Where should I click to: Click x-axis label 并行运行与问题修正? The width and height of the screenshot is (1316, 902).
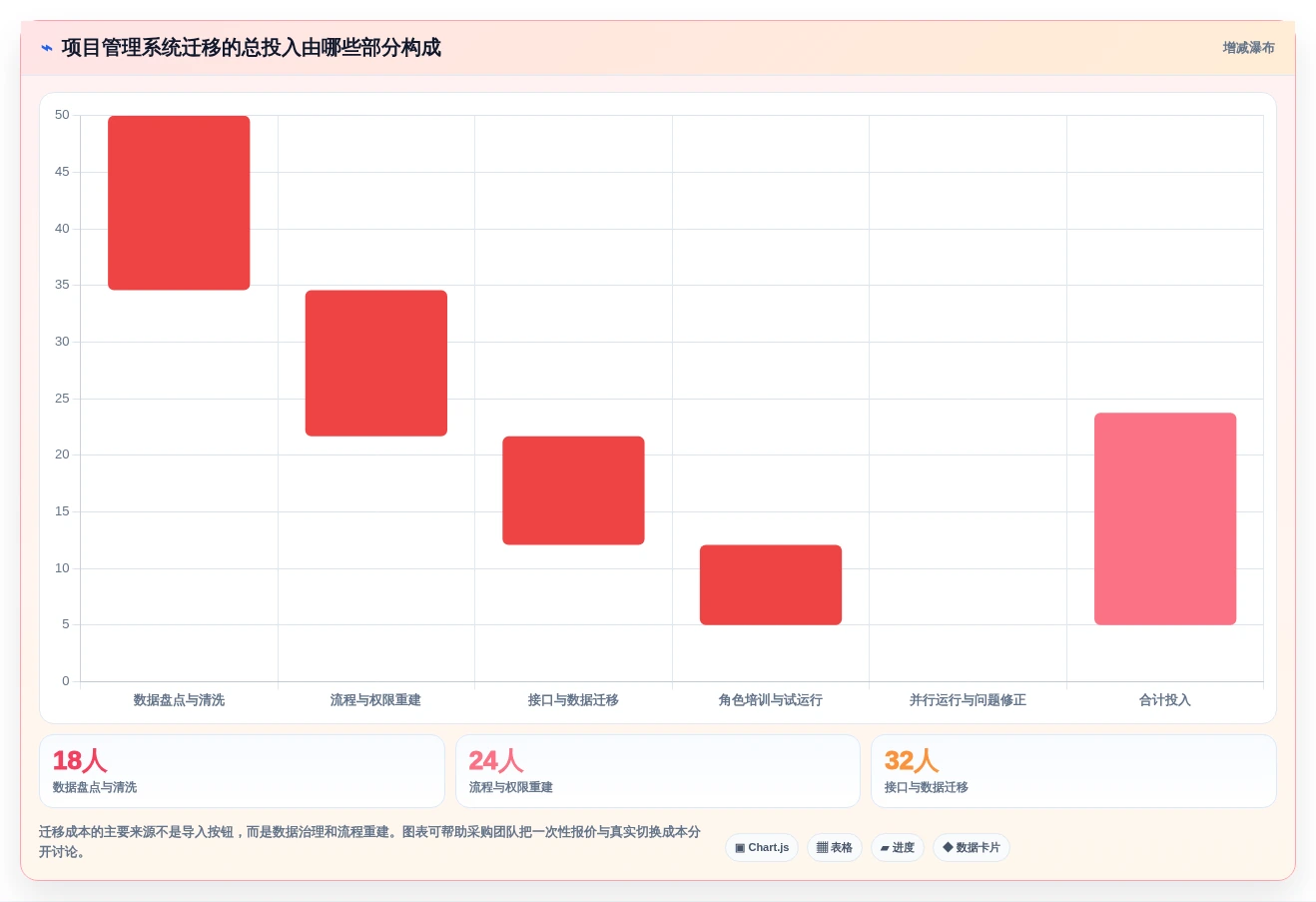click(x=968, y=700)
